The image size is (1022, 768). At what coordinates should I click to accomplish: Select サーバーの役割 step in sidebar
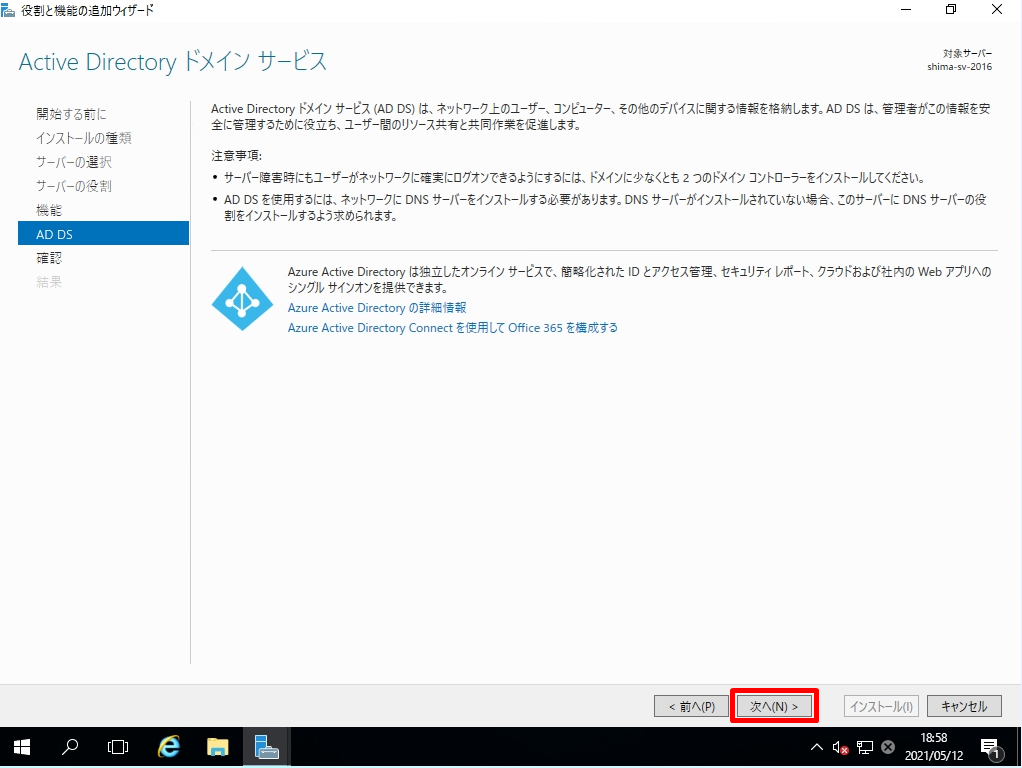tap(74, 186)
